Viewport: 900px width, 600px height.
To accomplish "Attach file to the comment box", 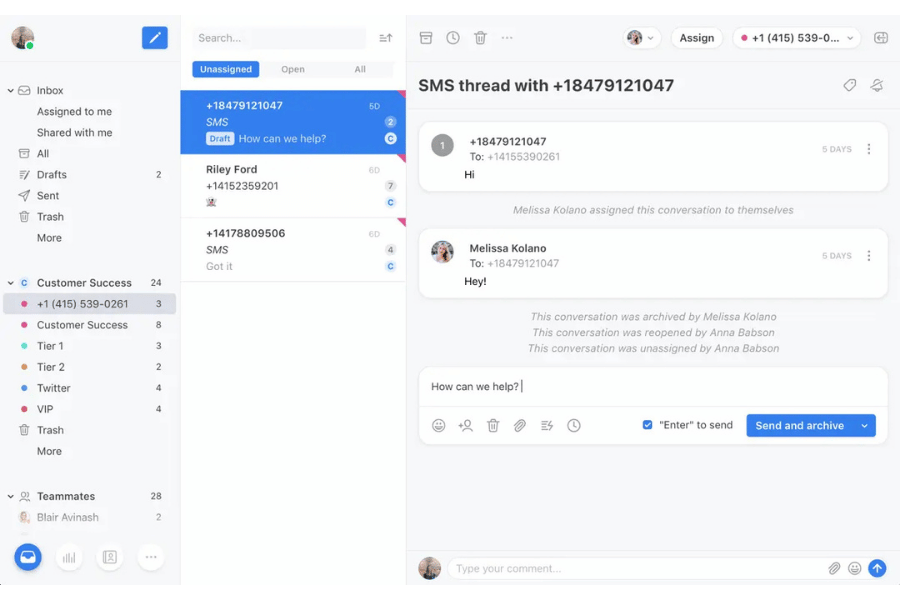I will pos(834,568).
